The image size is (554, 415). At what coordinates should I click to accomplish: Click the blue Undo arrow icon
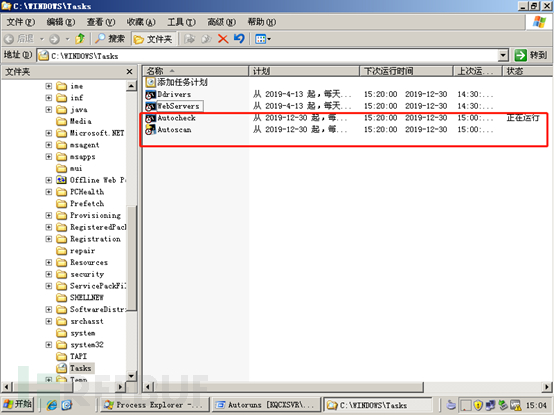point(239,38)
